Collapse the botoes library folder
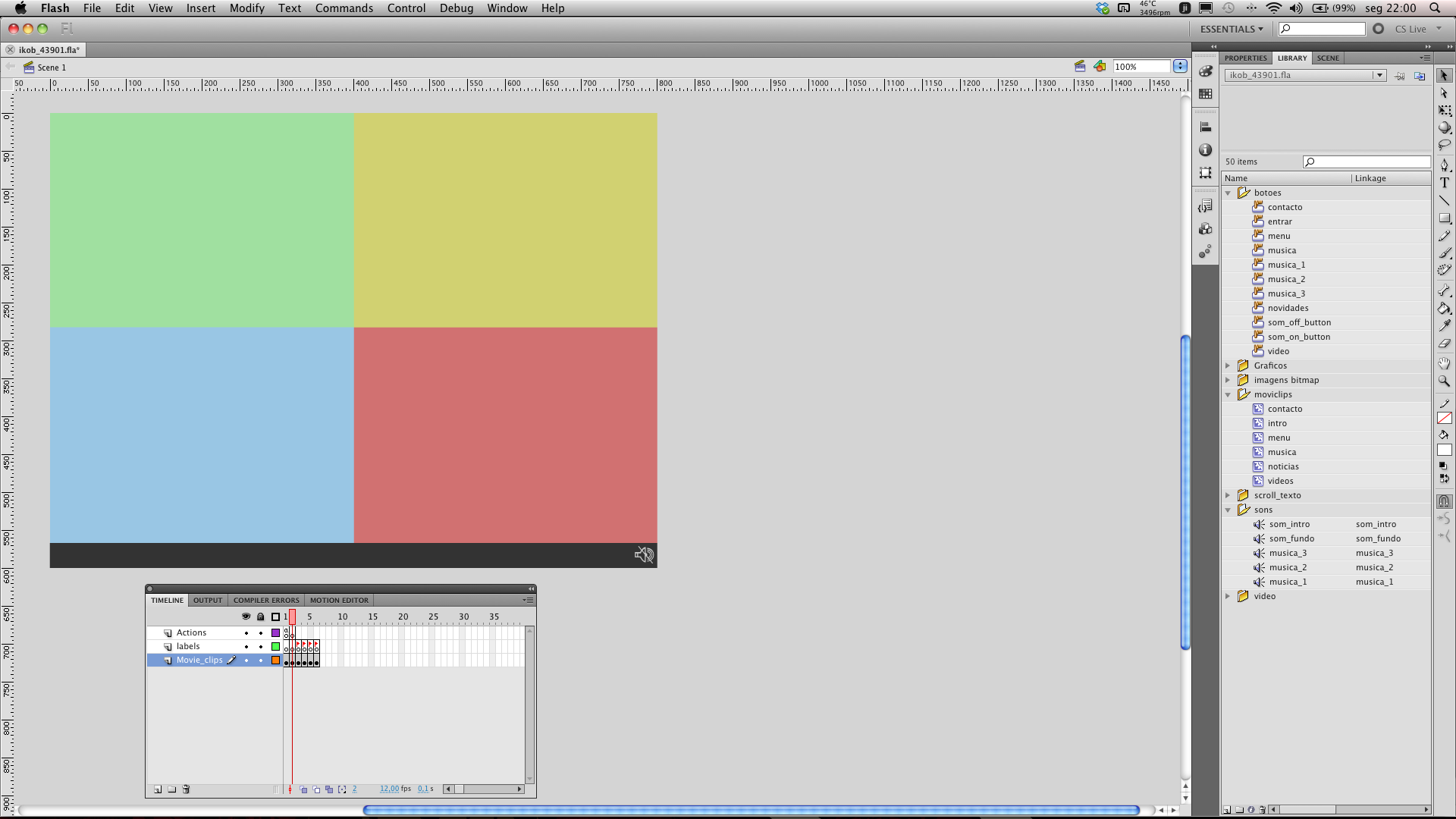 pos(1228,193)
